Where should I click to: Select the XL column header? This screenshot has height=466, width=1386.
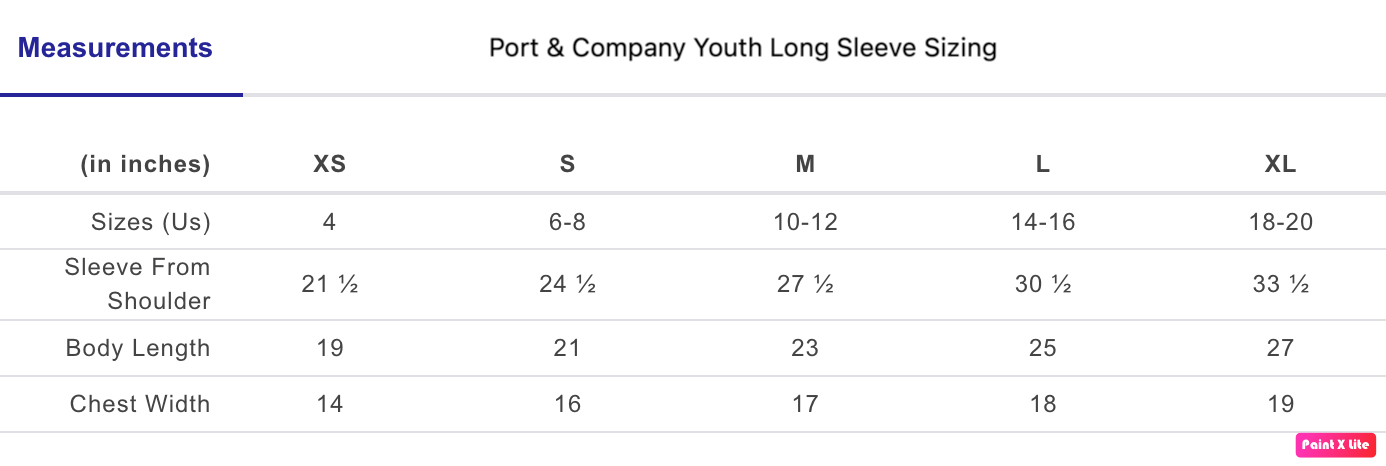pyautogui.click(x=1280, y=165)
